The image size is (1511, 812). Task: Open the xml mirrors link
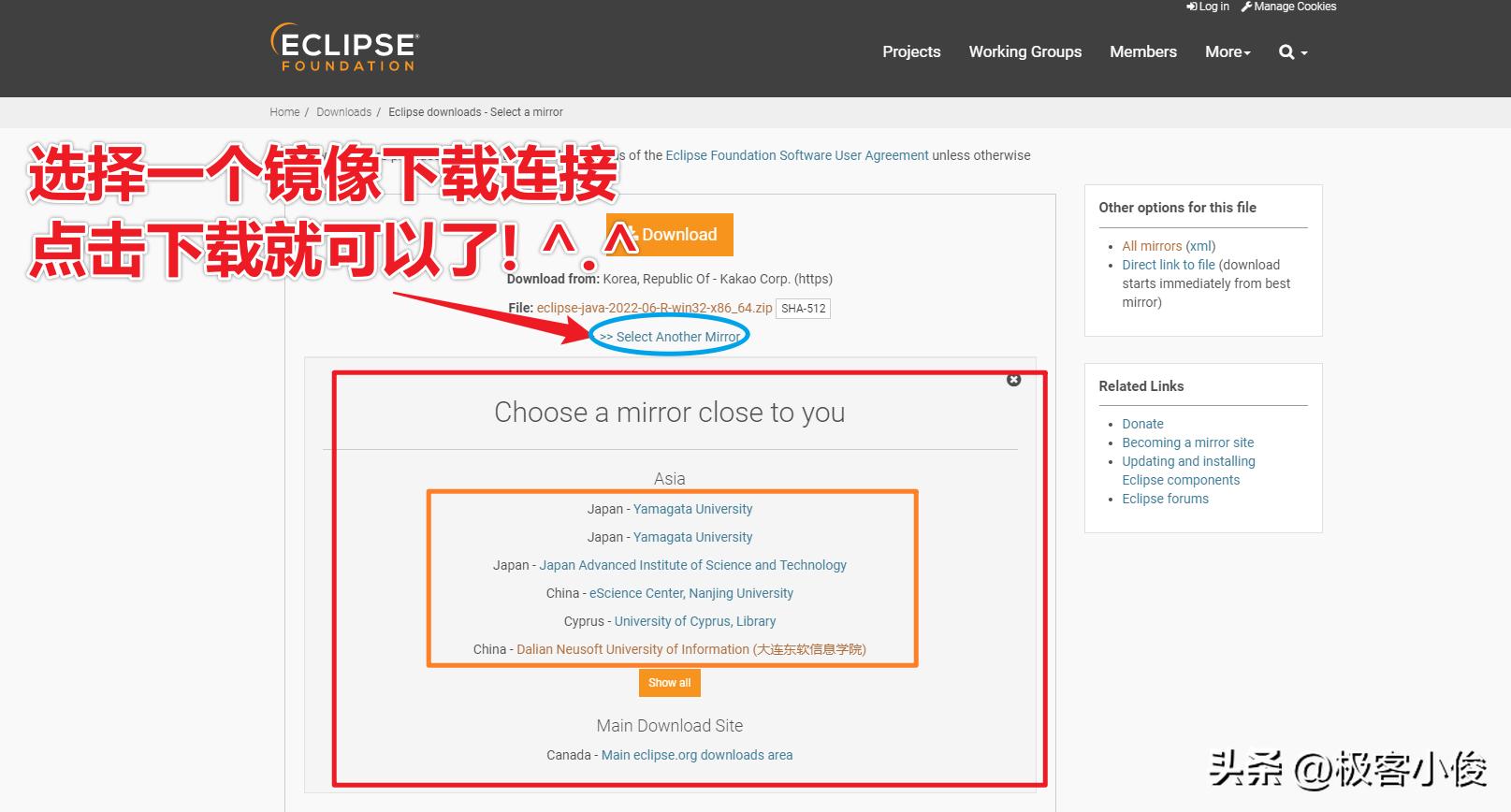coord(1200,246)
